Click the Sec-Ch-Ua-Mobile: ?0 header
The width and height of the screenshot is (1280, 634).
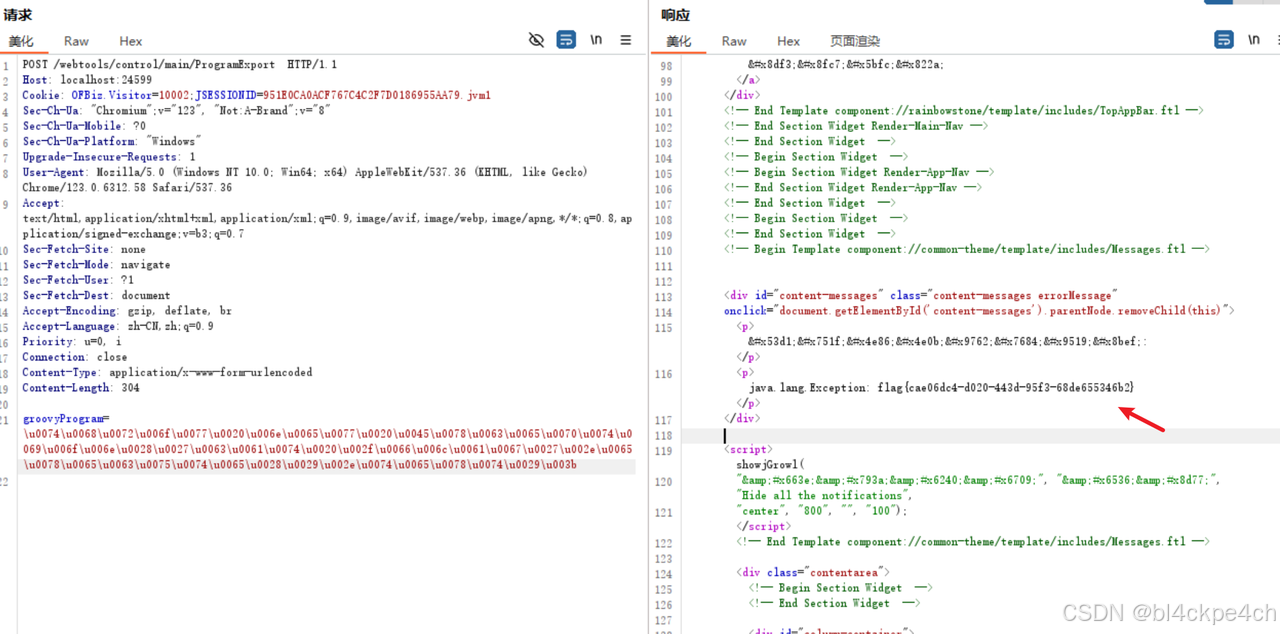click(x=84, y=126)
